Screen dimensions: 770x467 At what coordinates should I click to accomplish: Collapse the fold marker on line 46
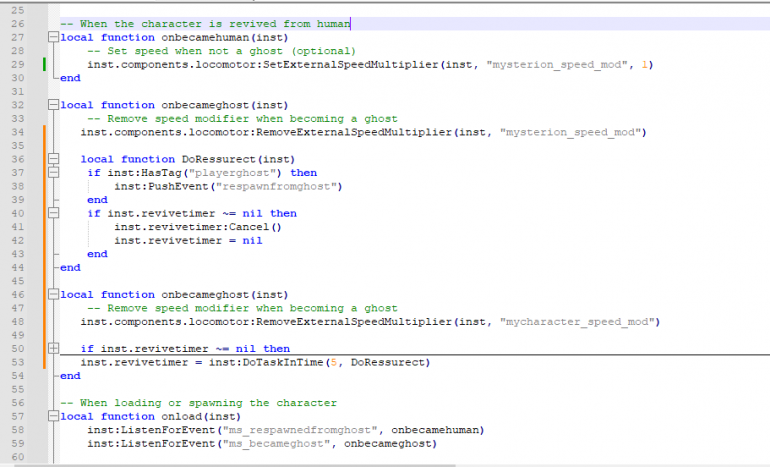coord(52,295)
